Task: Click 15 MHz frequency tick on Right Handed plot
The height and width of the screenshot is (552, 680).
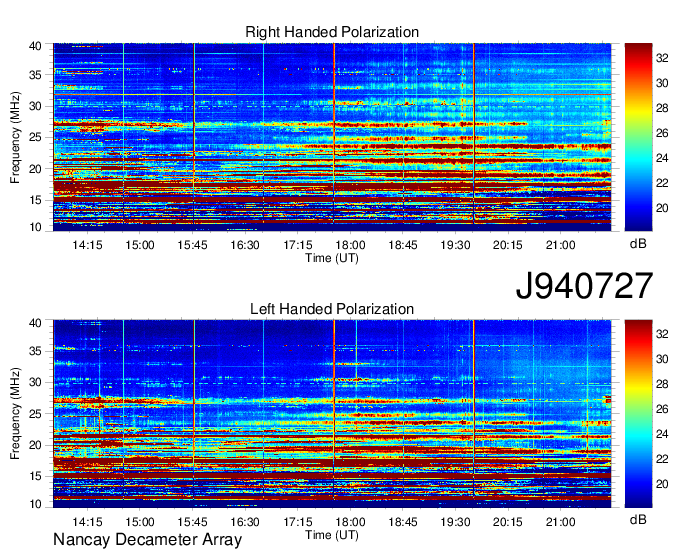Action: [x=36, y=200]
